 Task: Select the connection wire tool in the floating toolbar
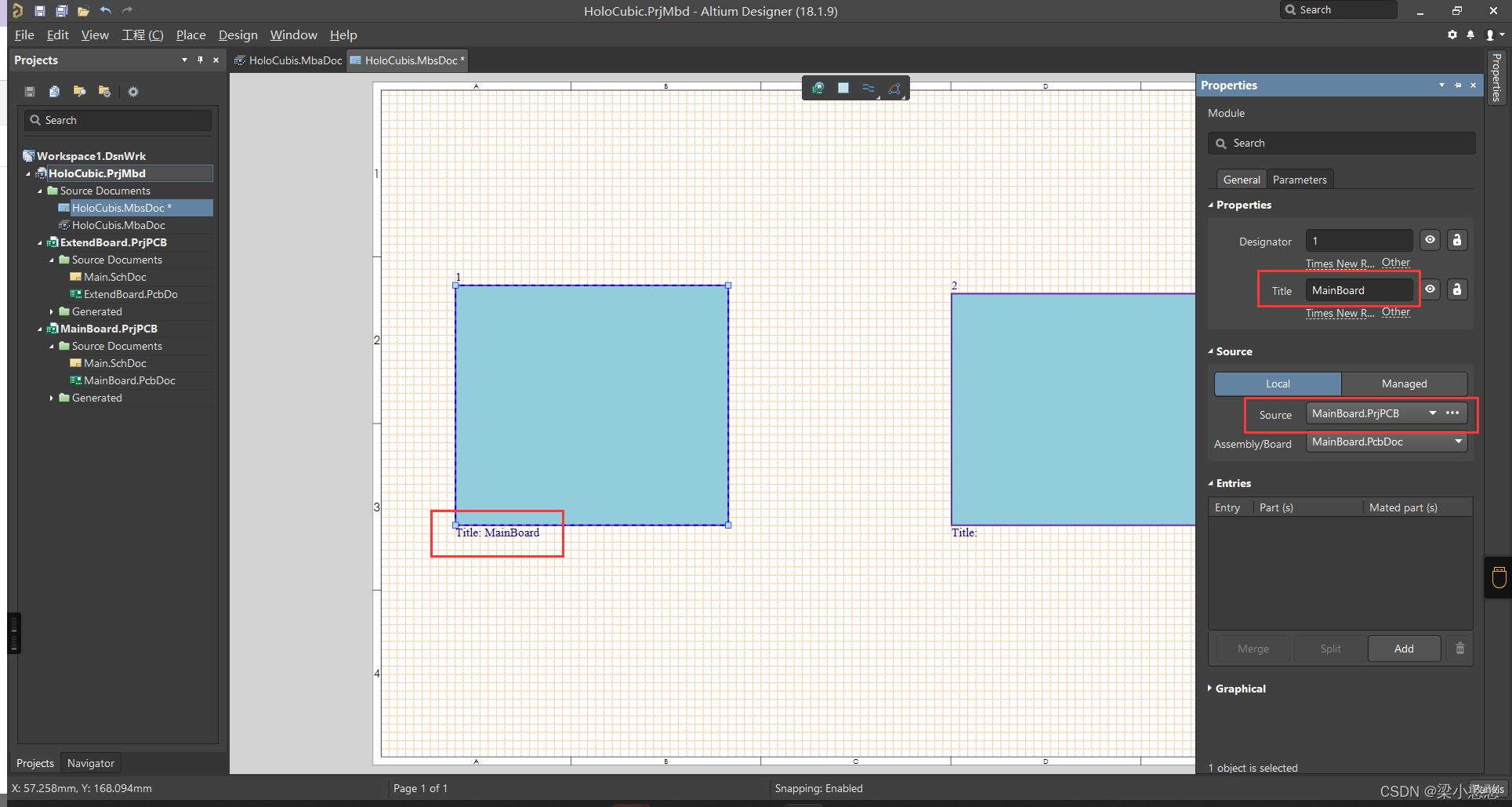pos(868,88)
